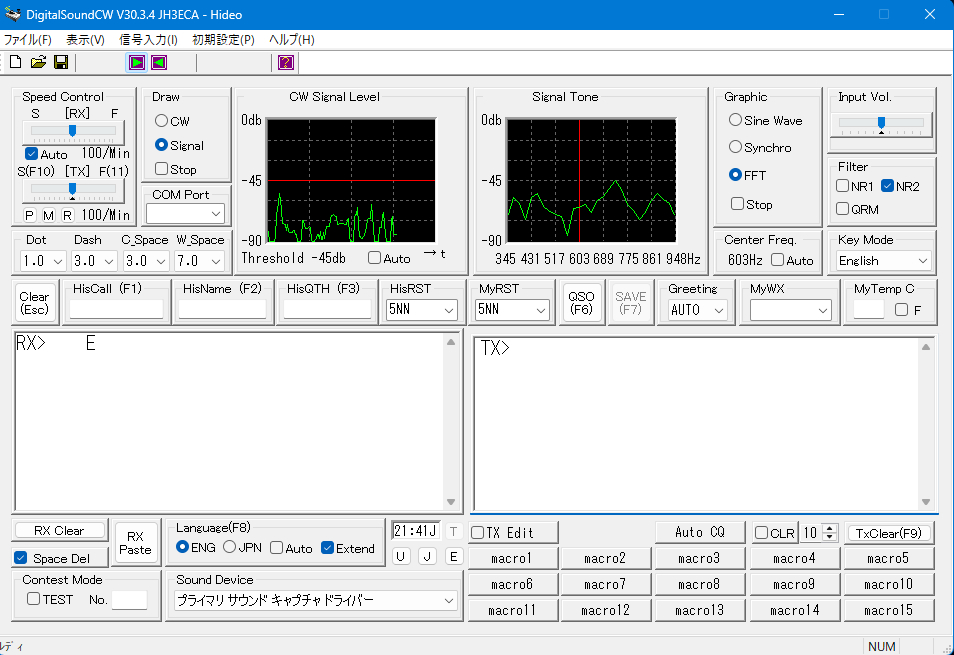Screen dimensions: 954x655
Task: Toggle the Space Del checkbox
Action: 21,558
